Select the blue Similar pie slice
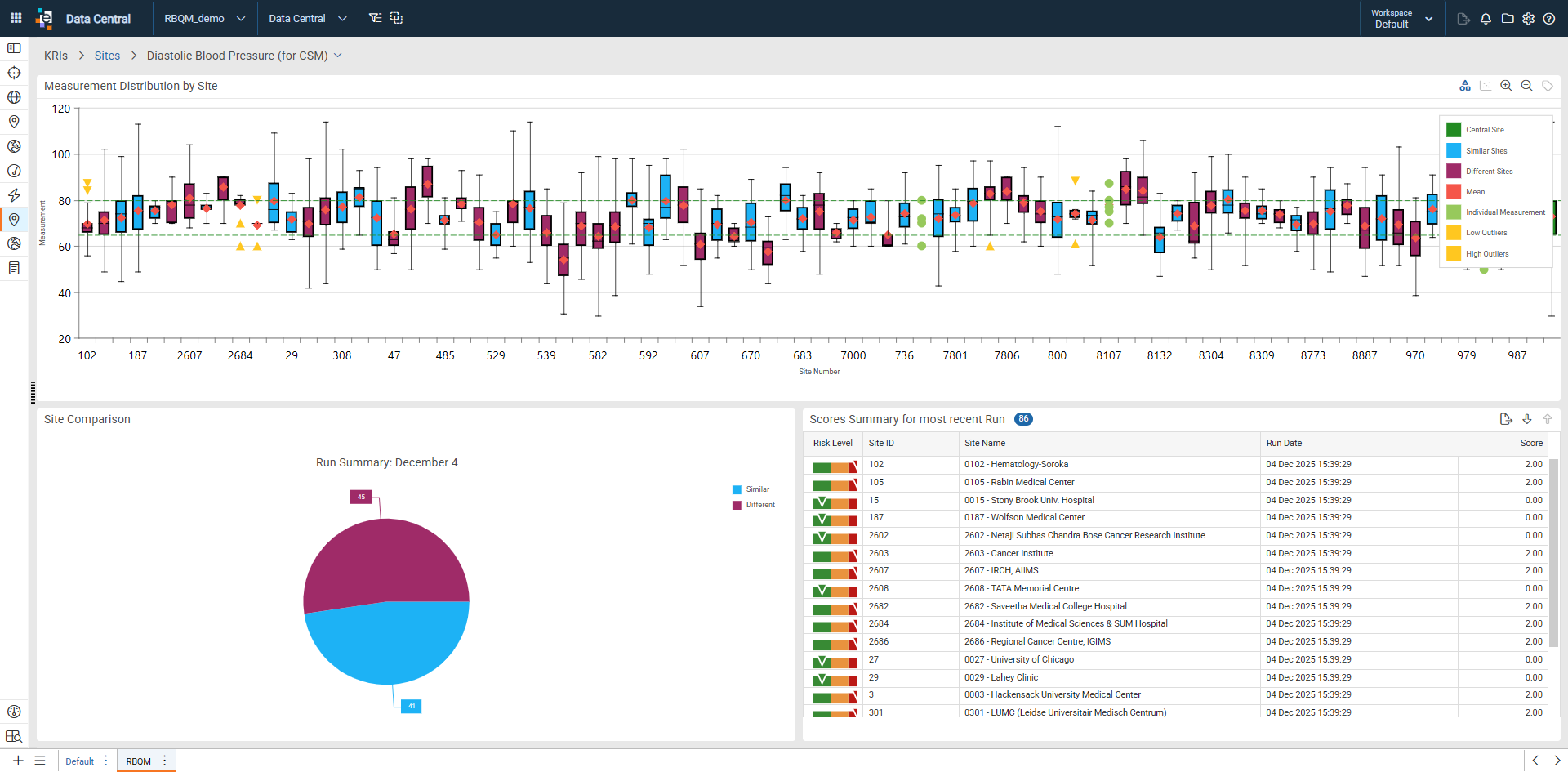Image resolution: width=1568 pixels, height=772 pixels. pyautogui.click(x=388, y=645)
